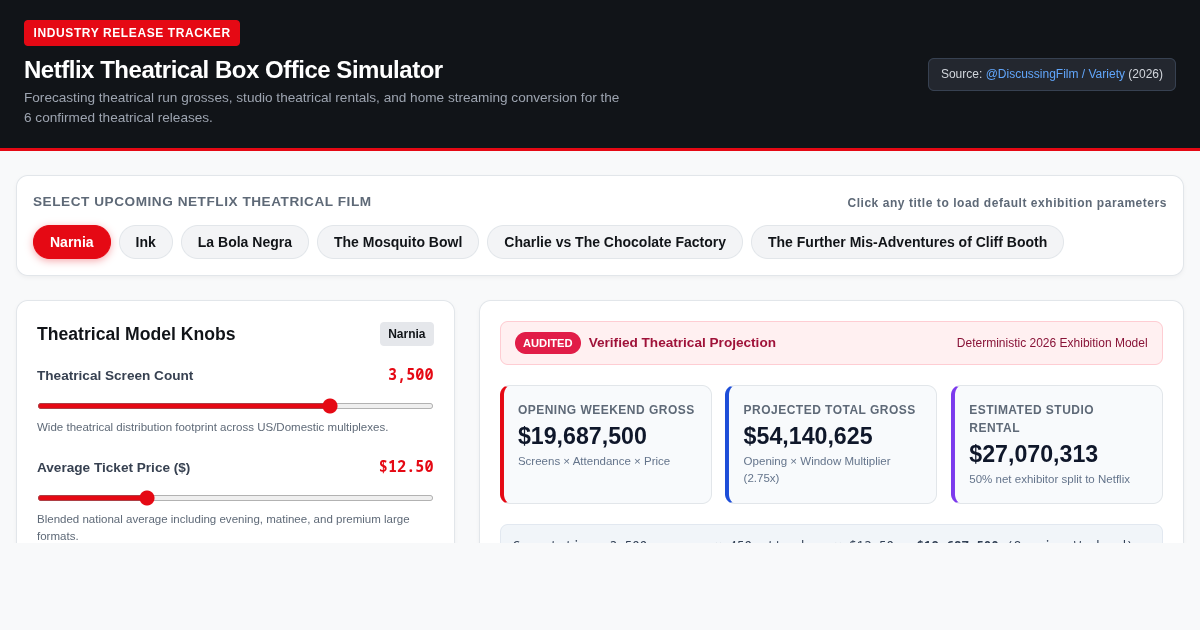
Task: Load The Mosquito Bowl parameters
Action: click(x=398, y=242)
